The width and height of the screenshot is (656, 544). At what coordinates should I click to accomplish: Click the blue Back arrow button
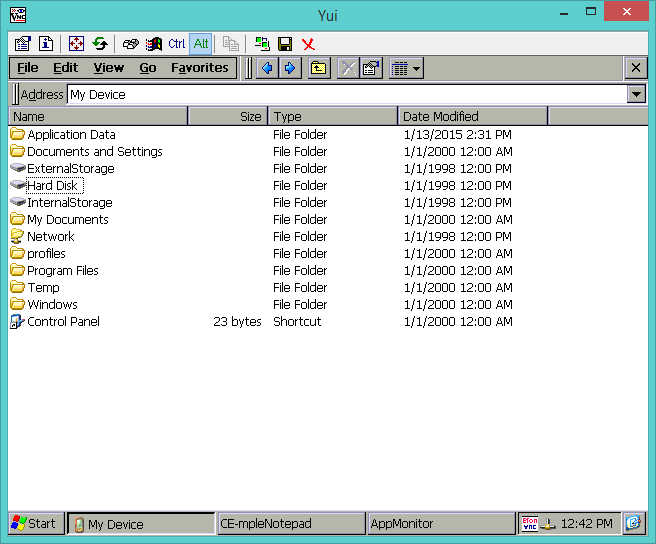(266, 68)
